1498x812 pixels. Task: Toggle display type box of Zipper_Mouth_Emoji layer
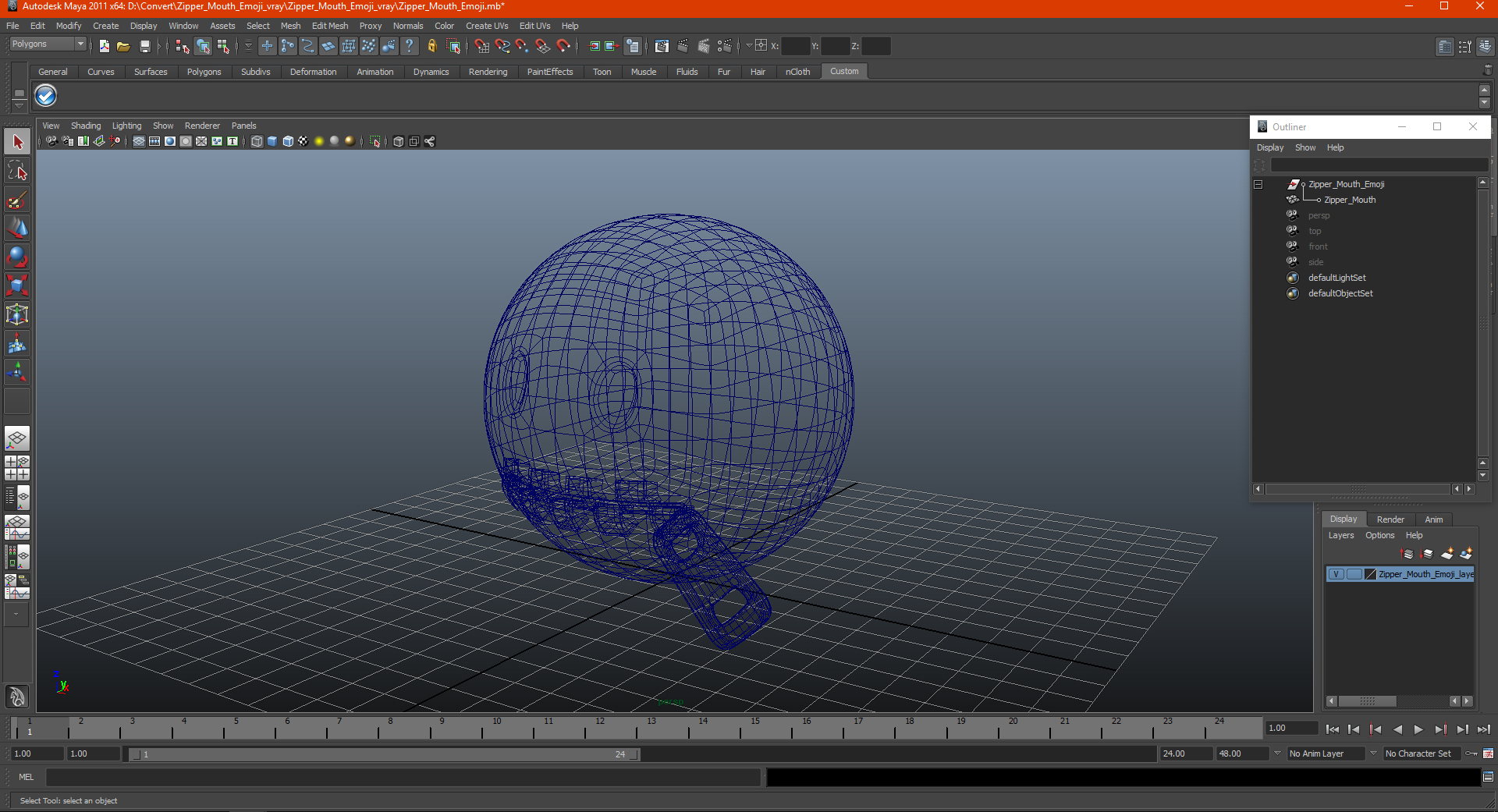(x=1354, y=574)
